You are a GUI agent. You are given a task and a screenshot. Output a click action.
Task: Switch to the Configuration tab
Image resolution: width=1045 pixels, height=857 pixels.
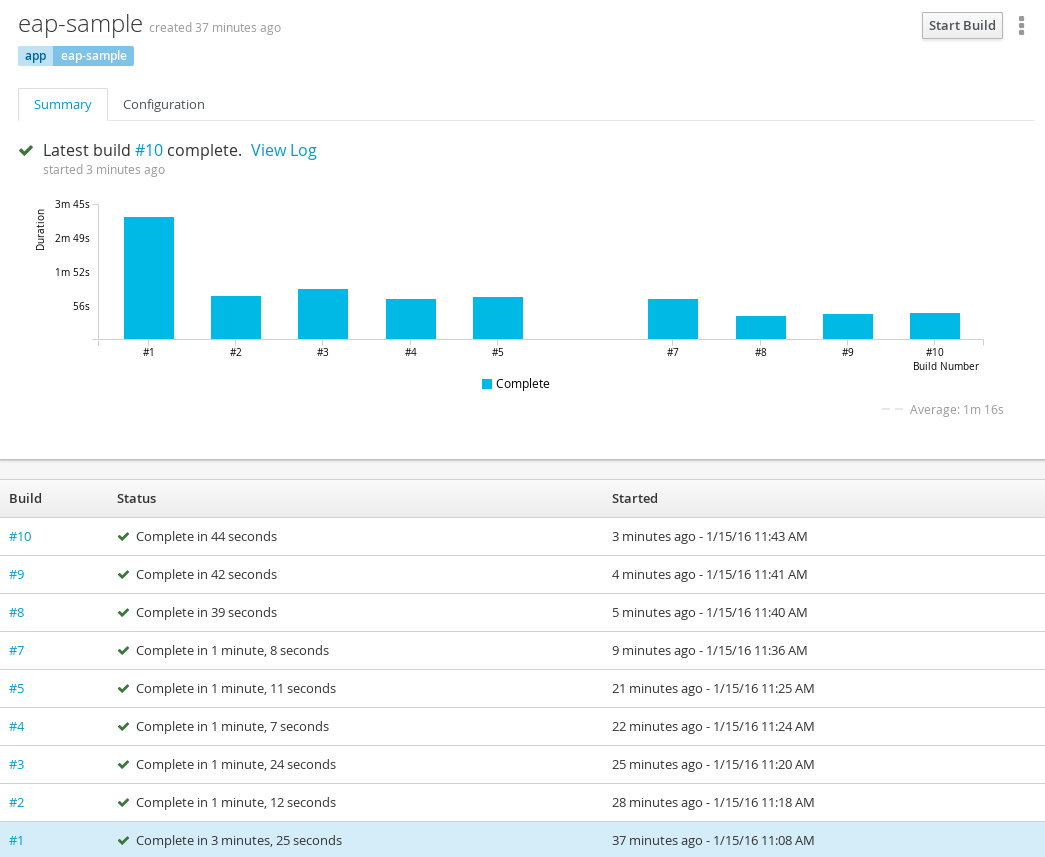163,104
